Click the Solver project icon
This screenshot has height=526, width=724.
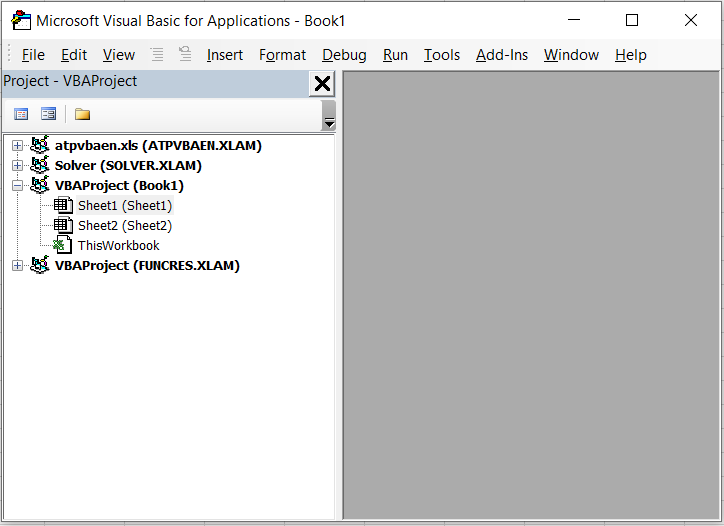(x=40, y=166)
